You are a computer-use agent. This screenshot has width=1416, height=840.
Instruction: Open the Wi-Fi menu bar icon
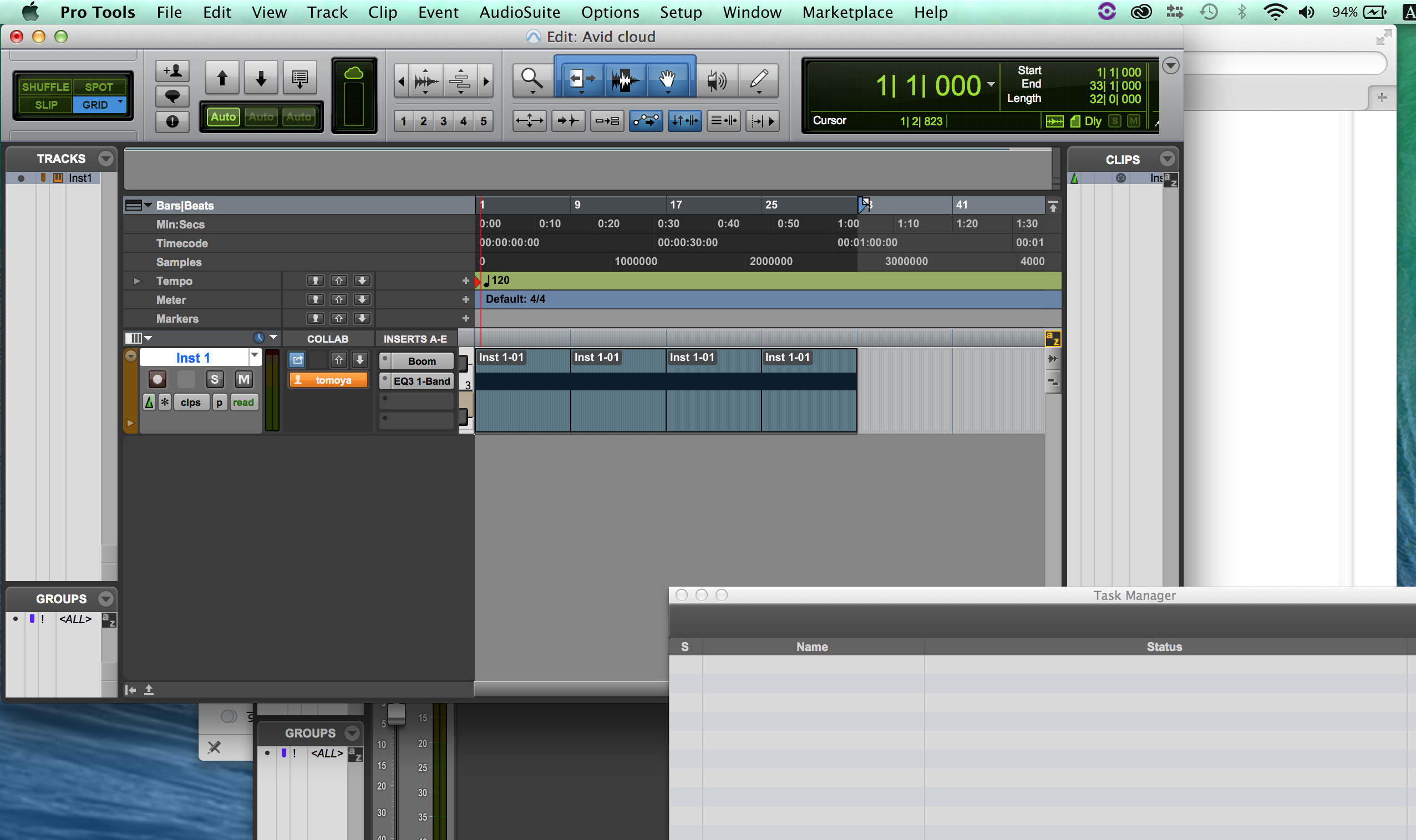(x=1275, y=12)
